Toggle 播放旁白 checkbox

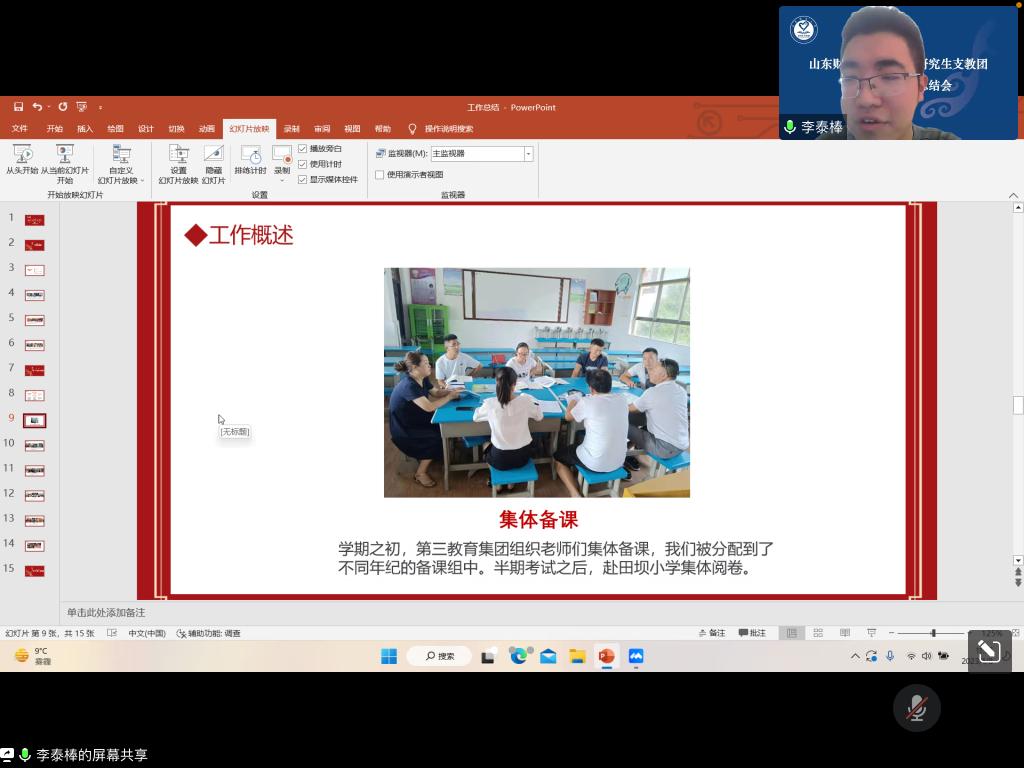[x=303, y=149]
